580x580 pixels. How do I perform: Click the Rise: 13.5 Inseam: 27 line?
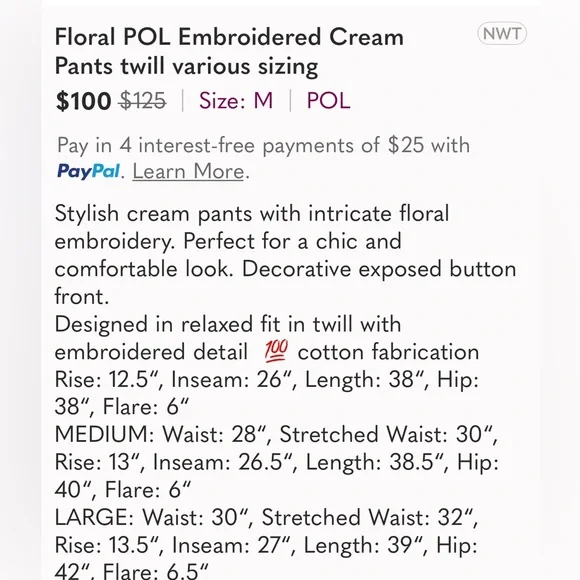point(266,545)
